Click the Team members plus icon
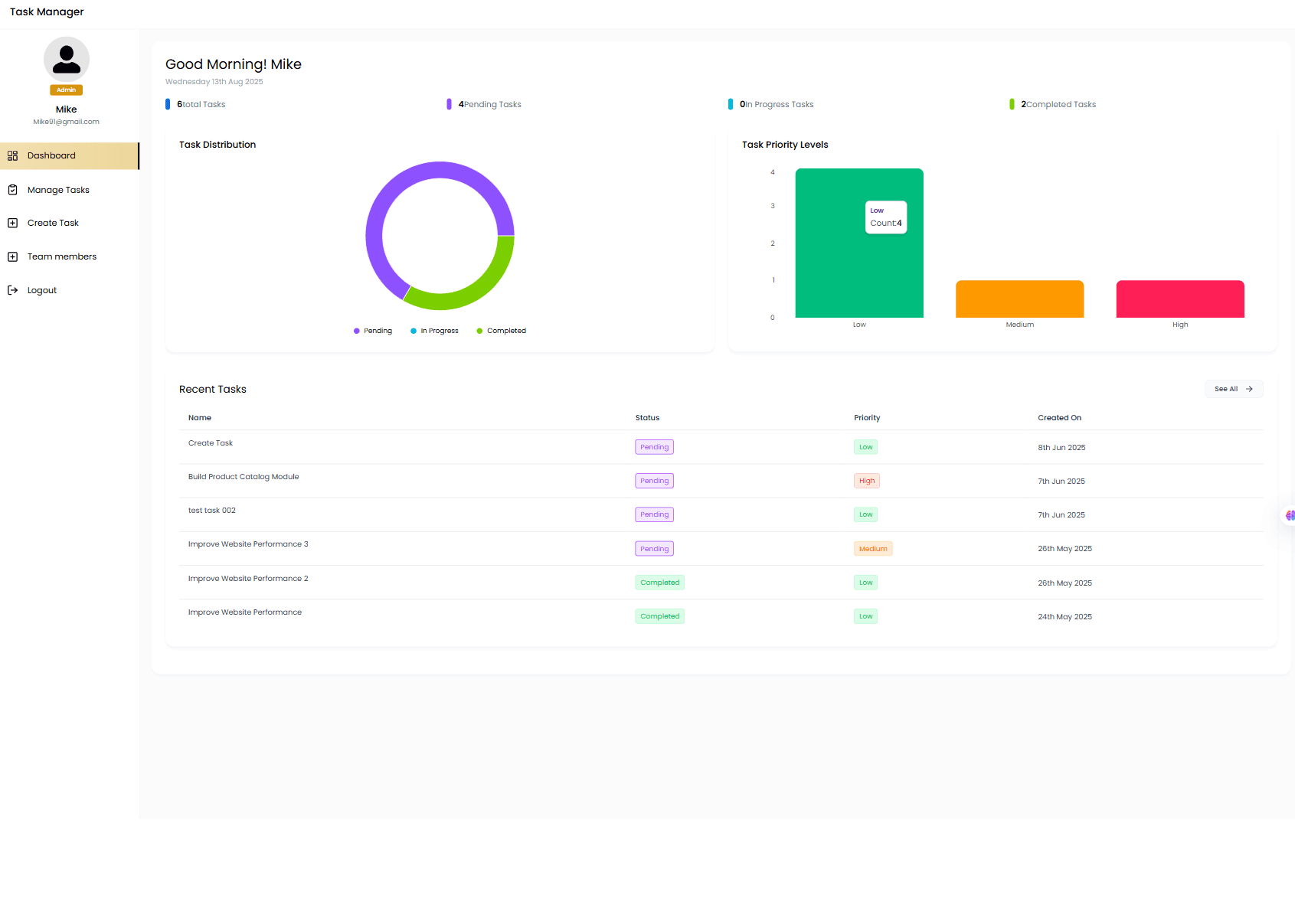1295x924 pixels. (12, 256)
